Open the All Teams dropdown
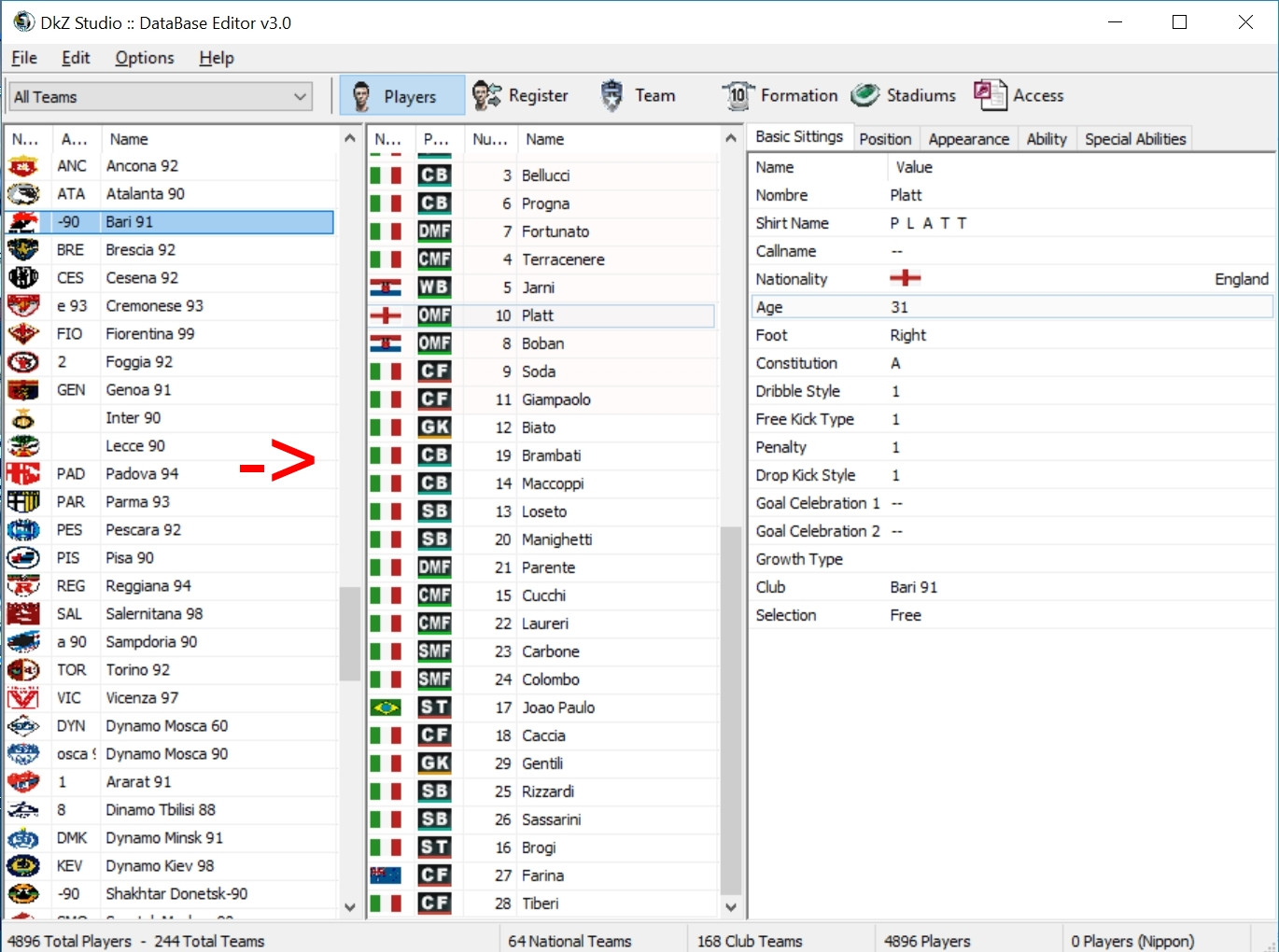 (x=161, y=96)
